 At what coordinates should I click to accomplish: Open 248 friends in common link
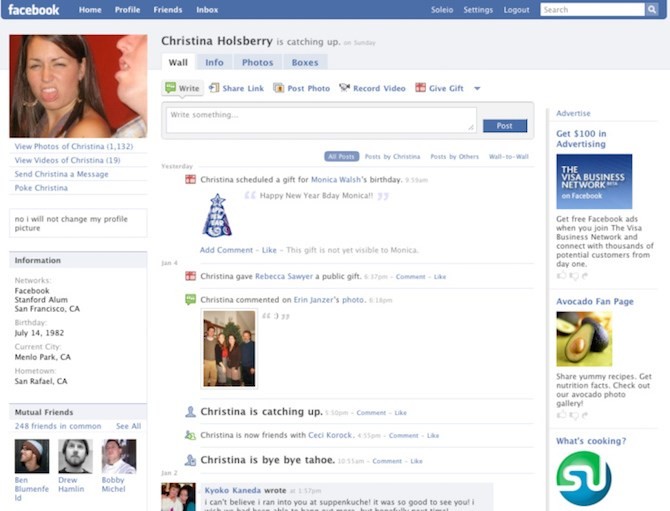pos(58,426)
